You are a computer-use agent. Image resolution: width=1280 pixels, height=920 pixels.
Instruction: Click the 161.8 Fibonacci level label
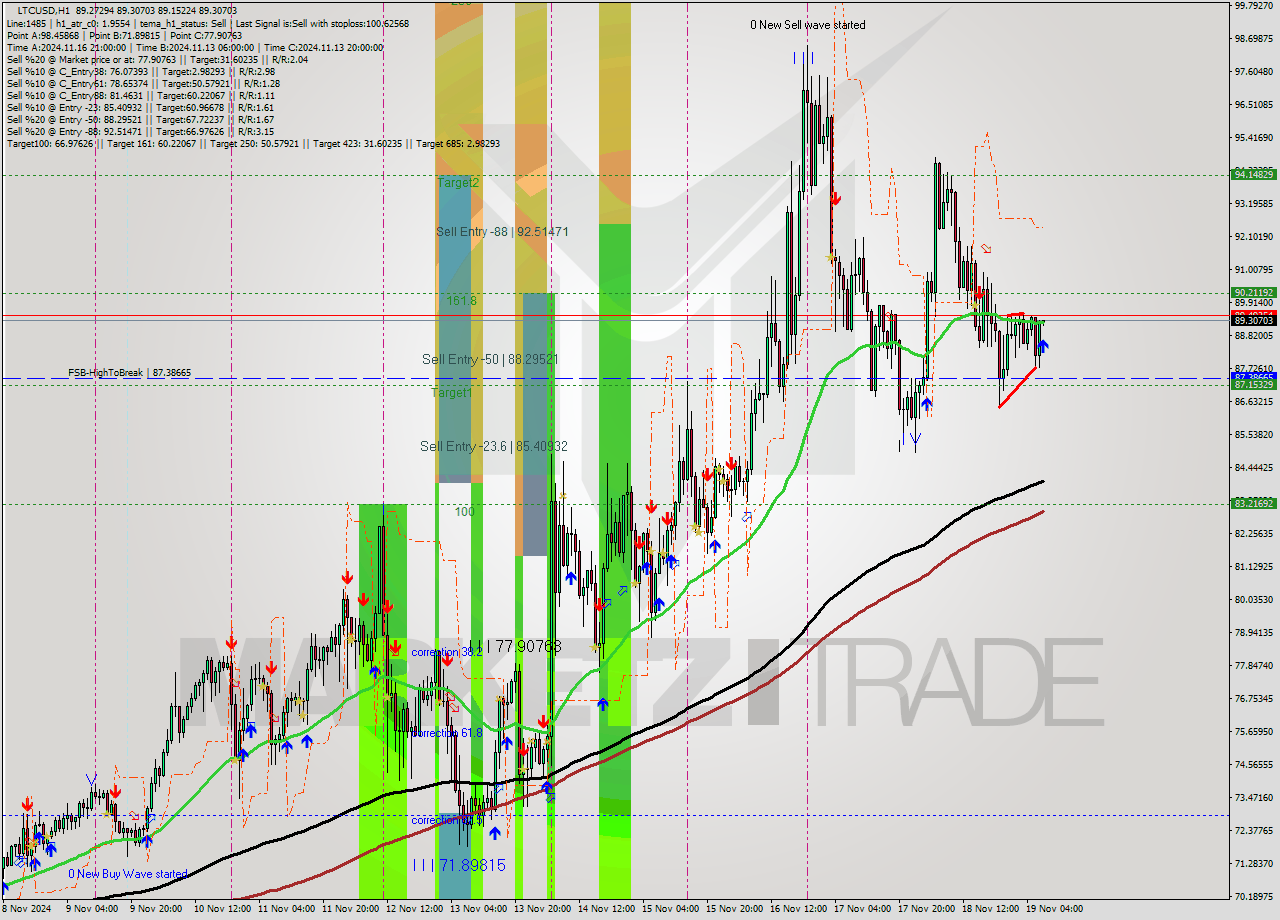click(461, 300)
